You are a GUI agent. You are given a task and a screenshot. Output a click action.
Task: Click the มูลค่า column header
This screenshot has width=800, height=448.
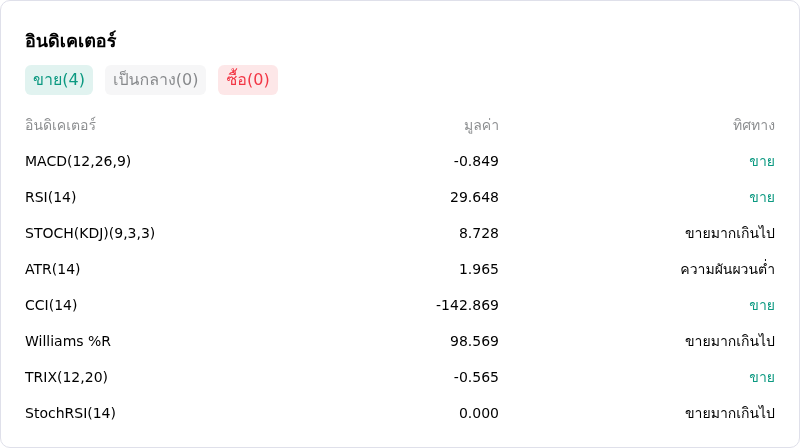(x=481, y=125)
